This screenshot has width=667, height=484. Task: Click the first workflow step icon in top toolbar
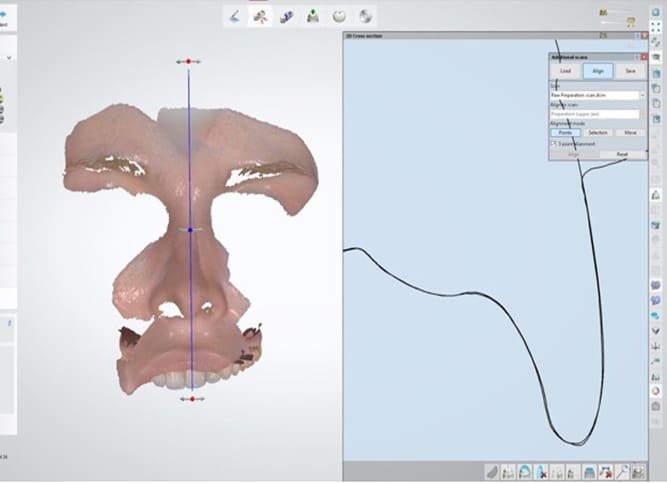pyautogui.click(x=233, y=16)
